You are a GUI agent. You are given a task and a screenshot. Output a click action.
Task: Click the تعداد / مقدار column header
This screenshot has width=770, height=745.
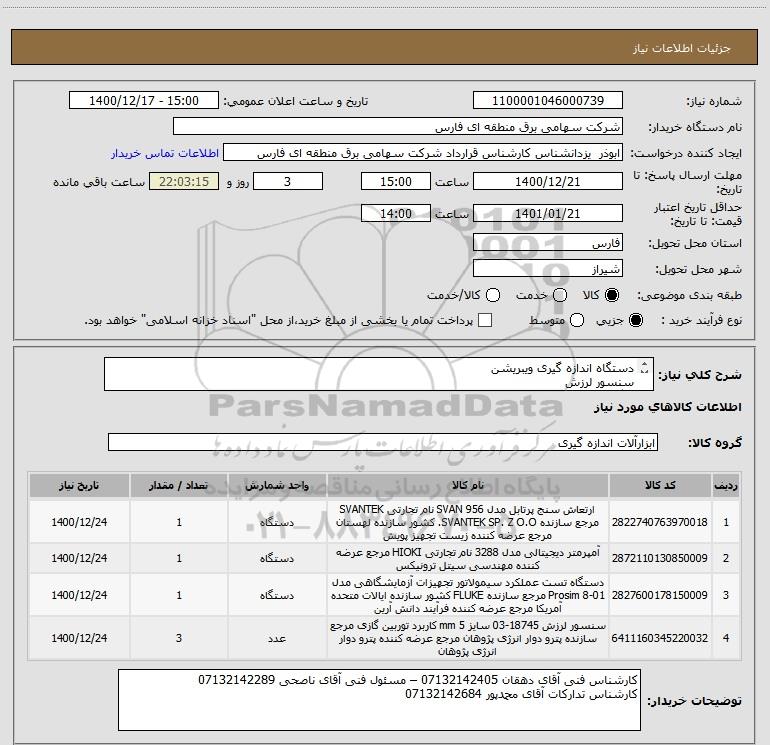pos(179,486)
